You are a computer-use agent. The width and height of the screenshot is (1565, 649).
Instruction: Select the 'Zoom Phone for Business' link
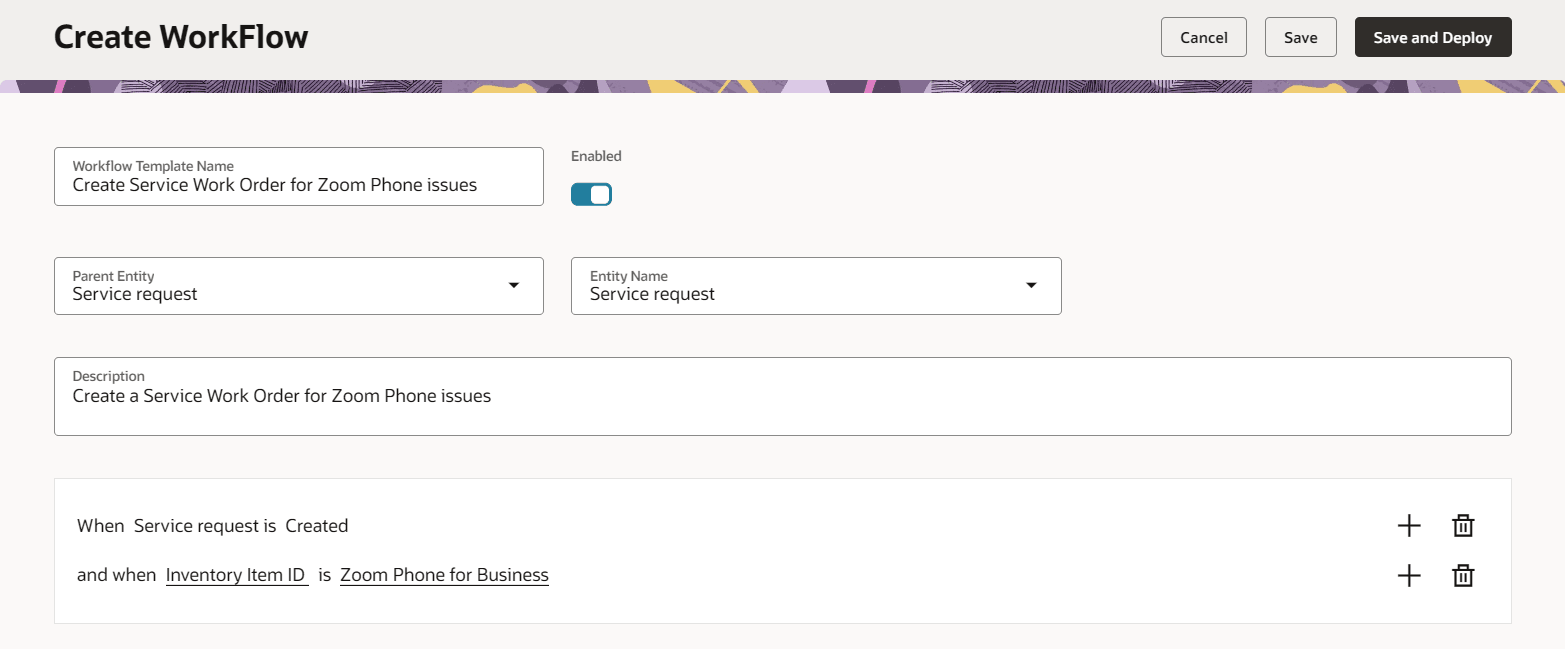444,575
